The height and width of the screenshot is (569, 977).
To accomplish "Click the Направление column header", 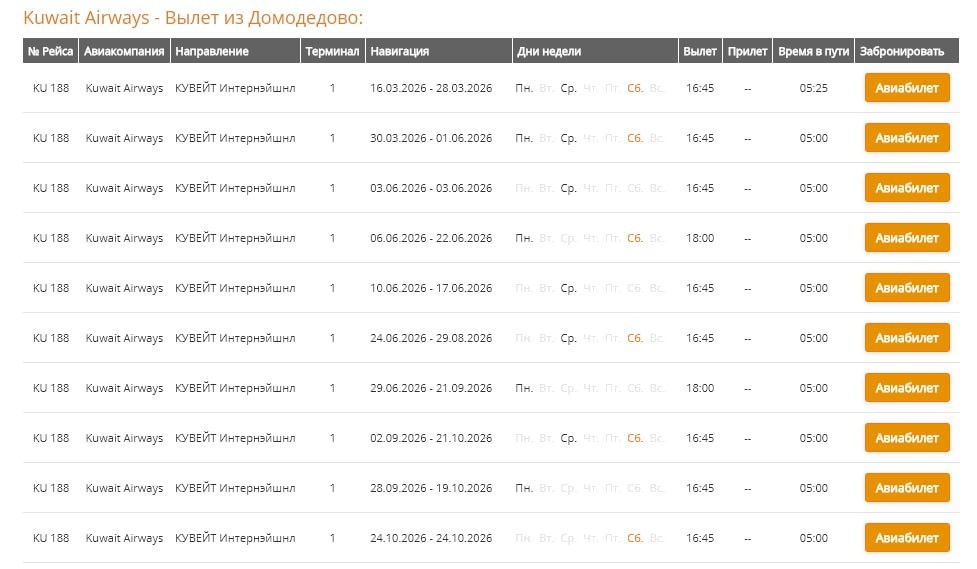I will 212,51.
